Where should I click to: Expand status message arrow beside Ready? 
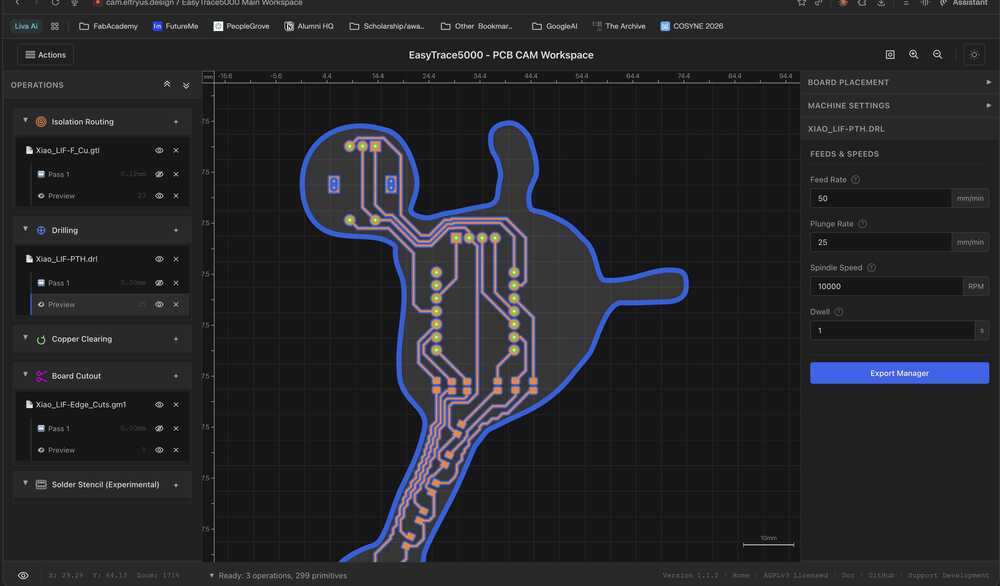click(212, 575)
